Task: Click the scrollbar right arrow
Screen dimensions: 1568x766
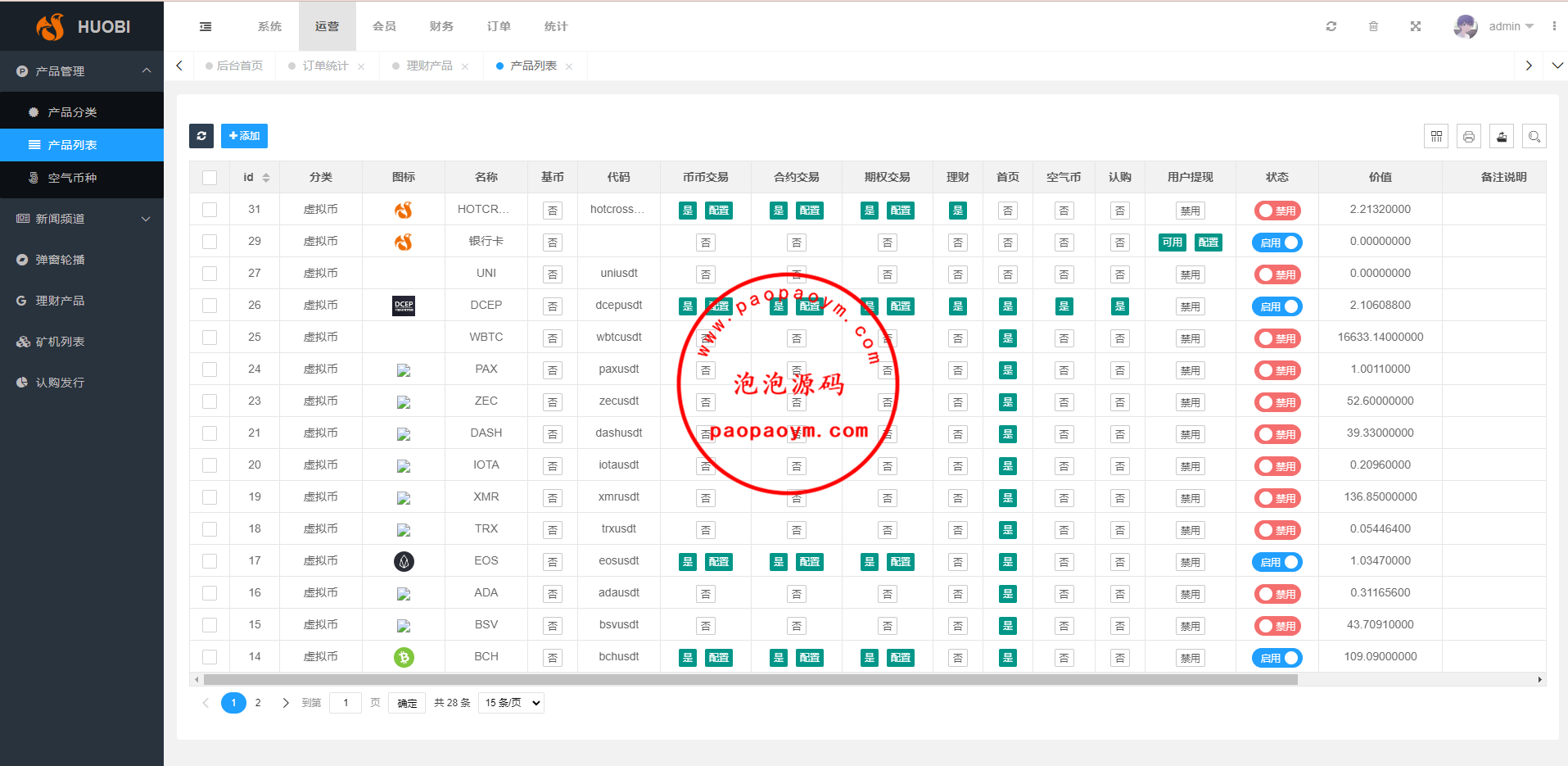Action: [x=1540, y=679]
